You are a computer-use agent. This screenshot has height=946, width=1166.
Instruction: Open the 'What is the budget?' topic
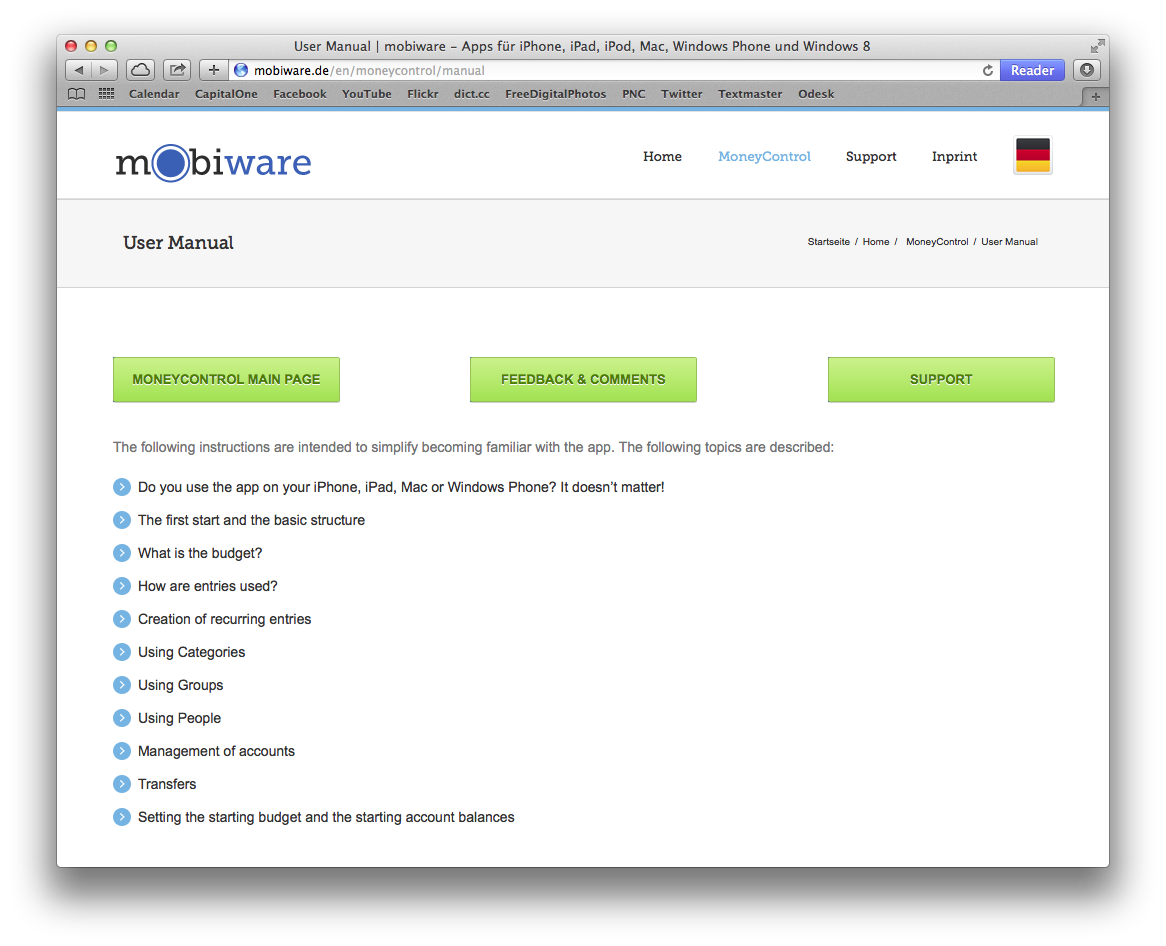click(200, 553)
